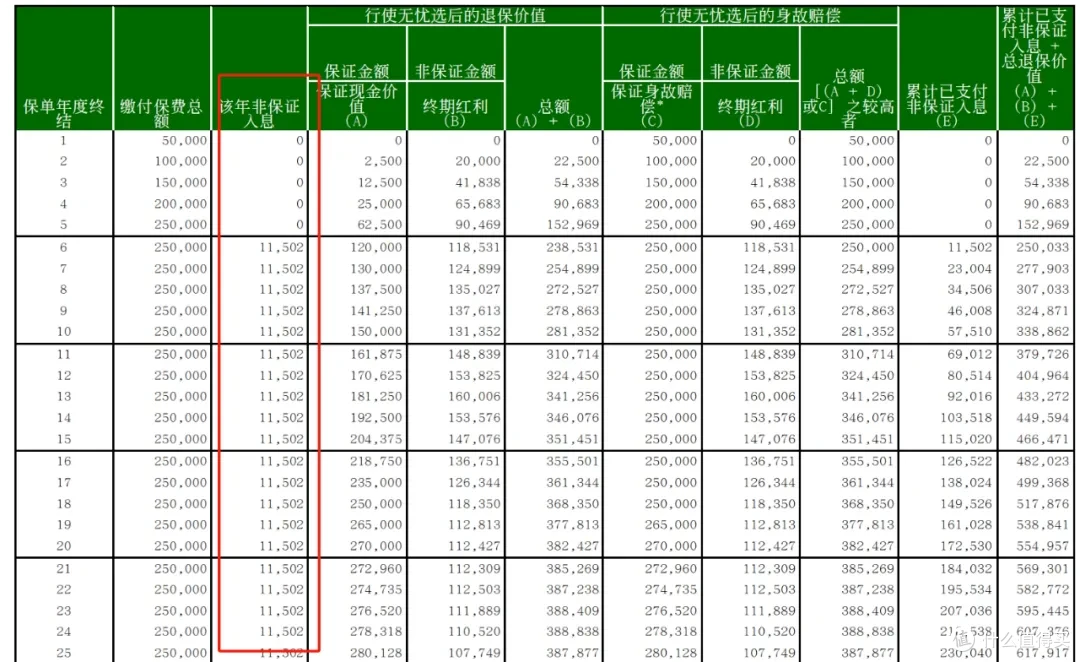Click cumulative income value 138,024
Screen dimensions: 1080x662
tap(966, 482)
